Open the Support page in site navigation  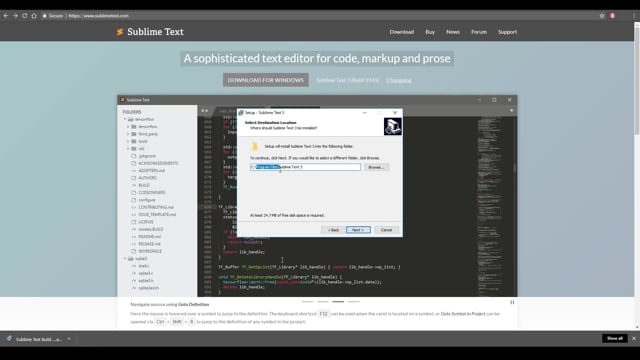507,32
